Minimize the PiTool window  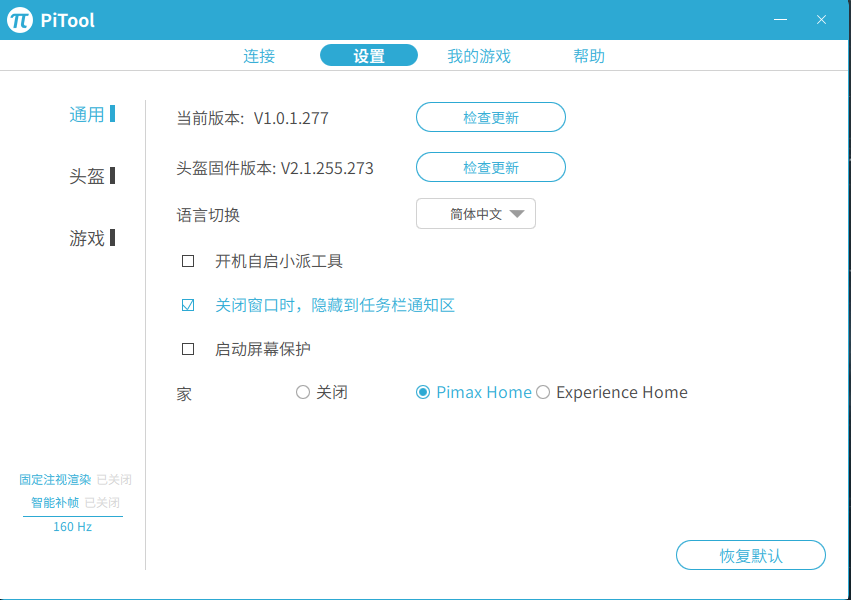(x=780, y=20)
